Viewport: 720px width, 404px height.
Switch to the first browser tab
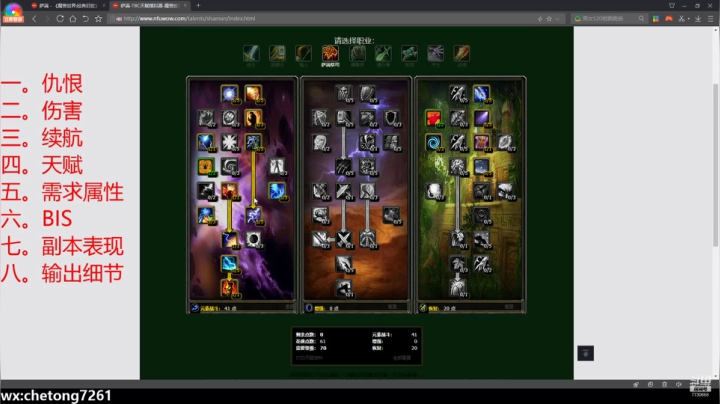[68, 6]
